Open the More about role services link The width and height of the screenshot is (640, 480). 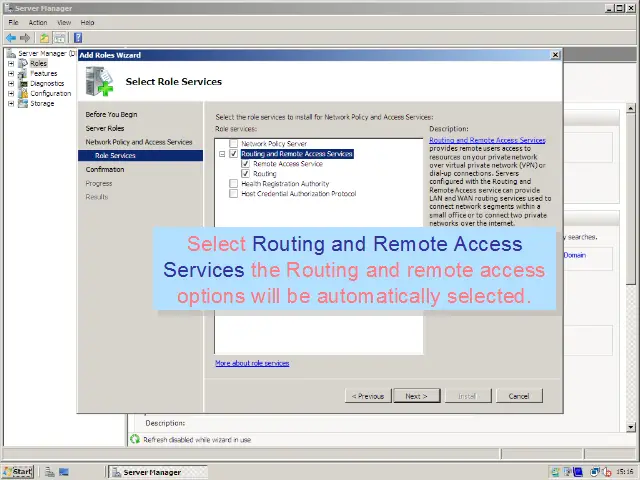[252, 363]
